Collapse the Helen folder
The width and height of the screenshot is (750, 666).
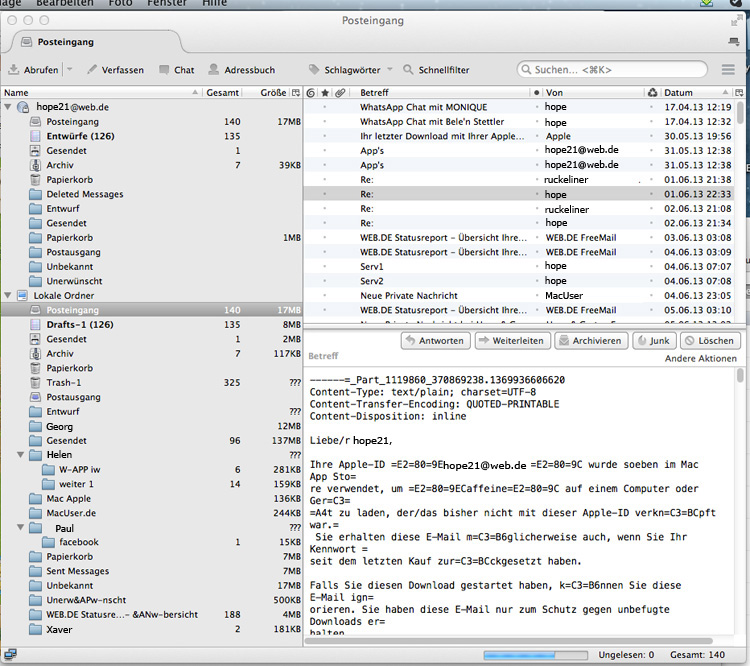pyautogui.click(x=22, y=454)
